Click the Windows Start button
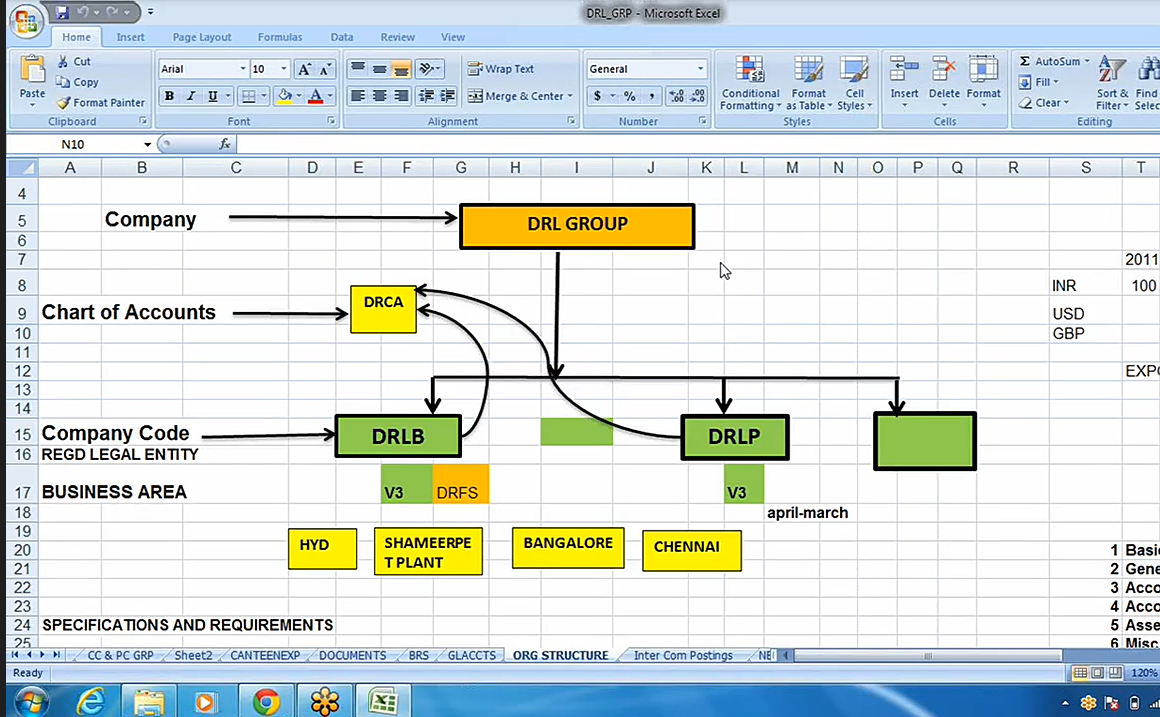 coord(30,701)
